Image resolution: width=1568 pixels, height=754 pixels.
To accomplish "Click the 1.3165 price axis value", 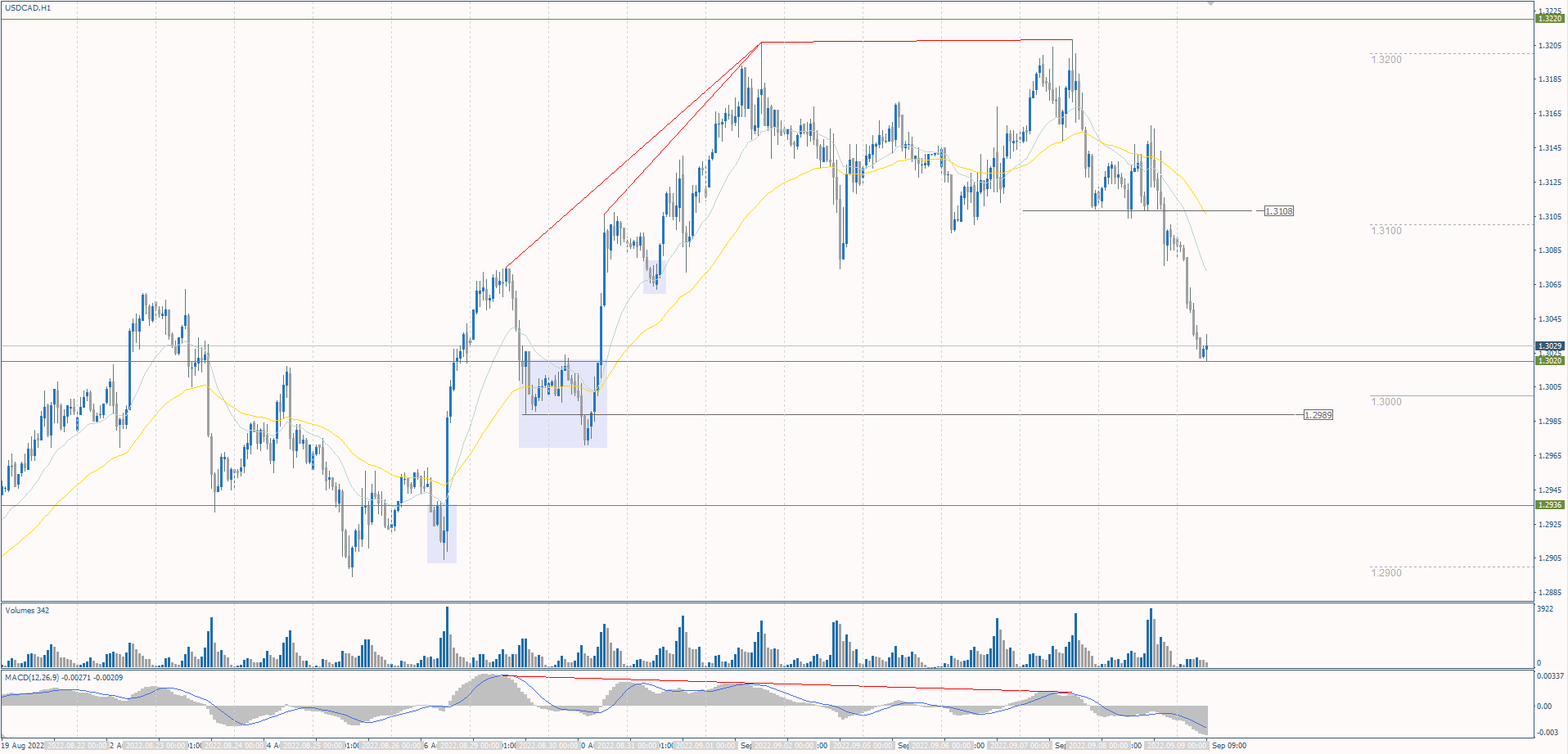I will [1549, 114].
